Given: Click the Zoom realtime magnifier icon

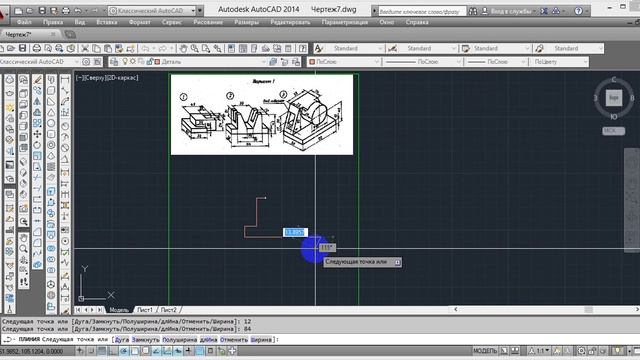Looking at the screenshot, I should 195,48.
